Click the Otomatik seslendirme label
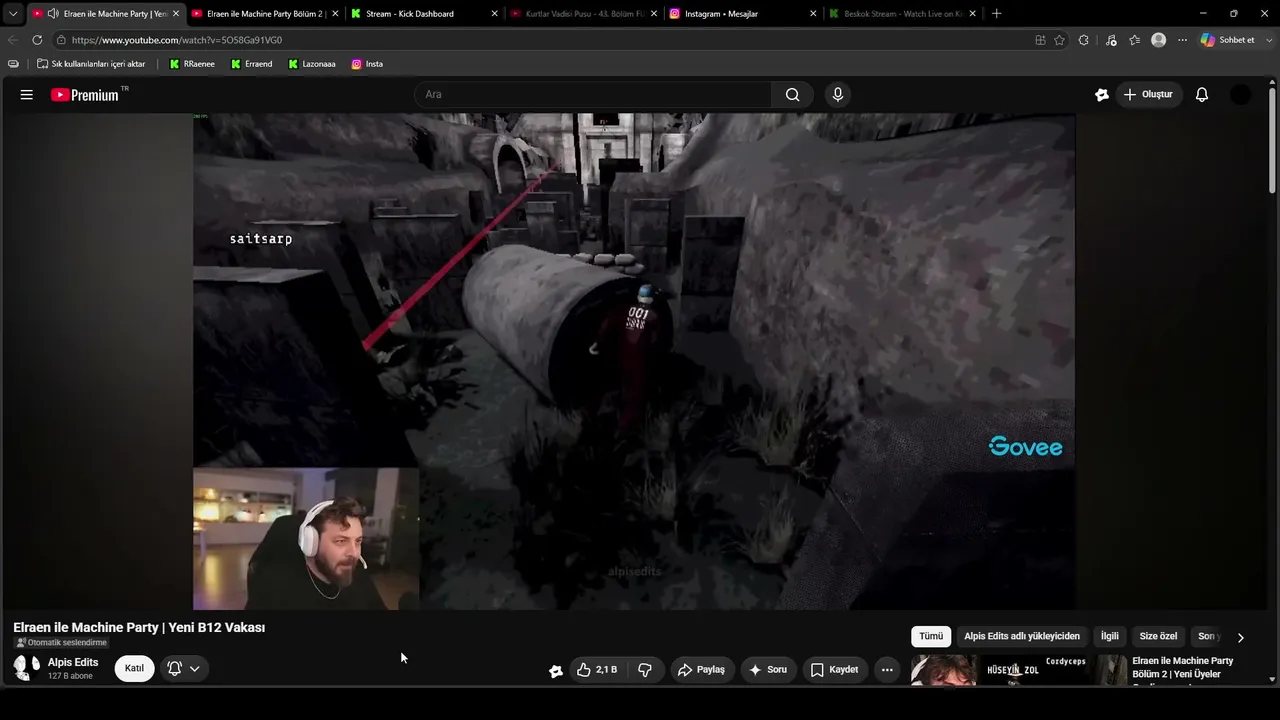 coord(61,643)
